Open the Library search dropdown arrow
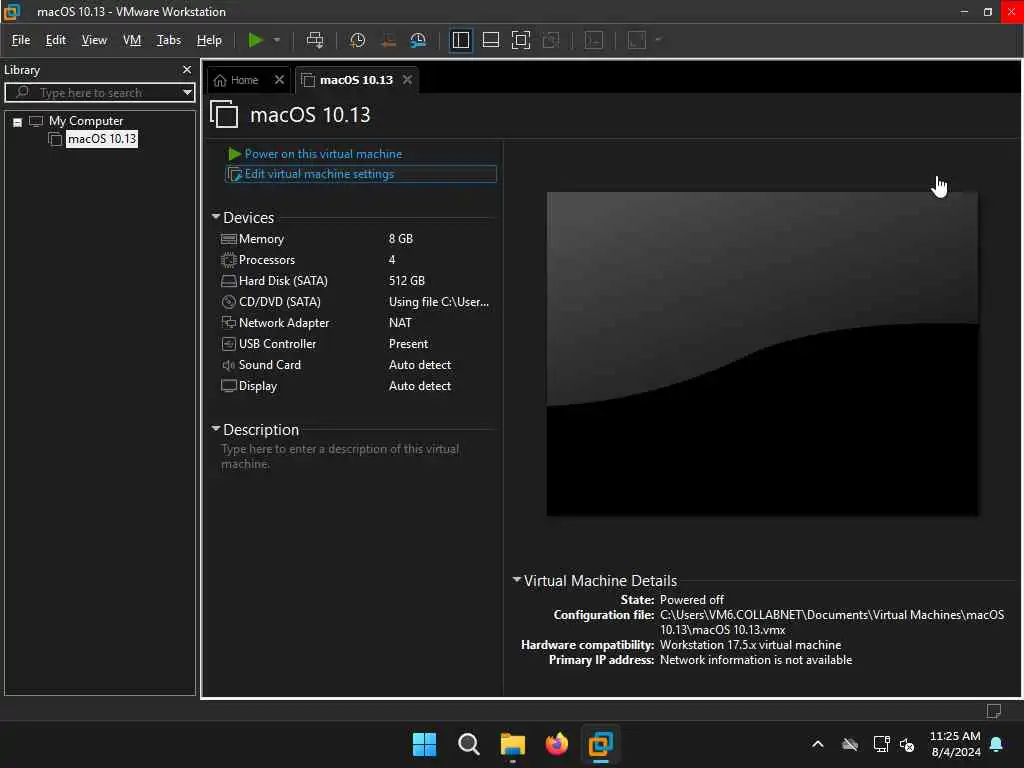Screen dimensions: 1024x768 pos(187,93)
